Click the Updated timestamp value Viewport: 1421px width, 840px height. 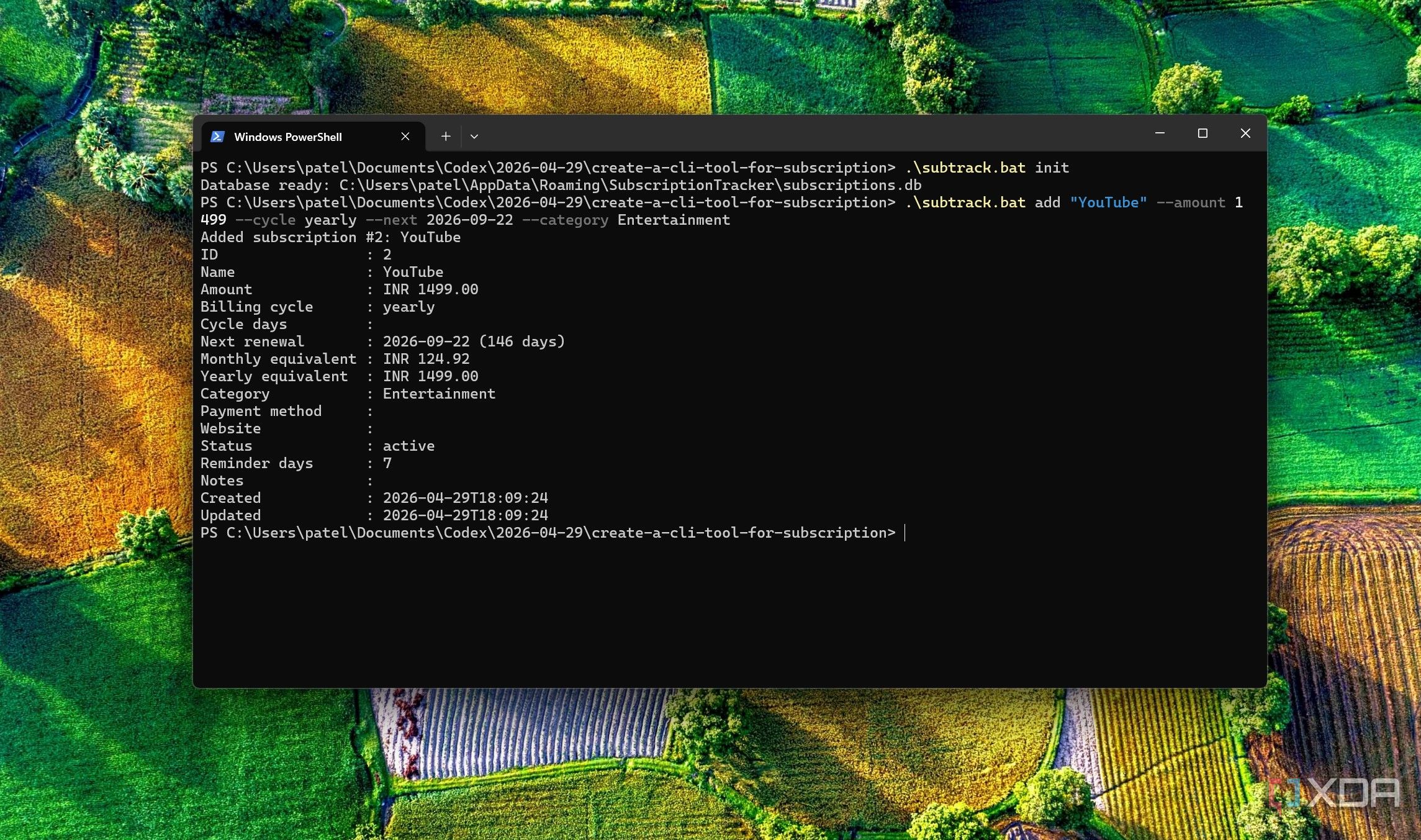(465, 515)
